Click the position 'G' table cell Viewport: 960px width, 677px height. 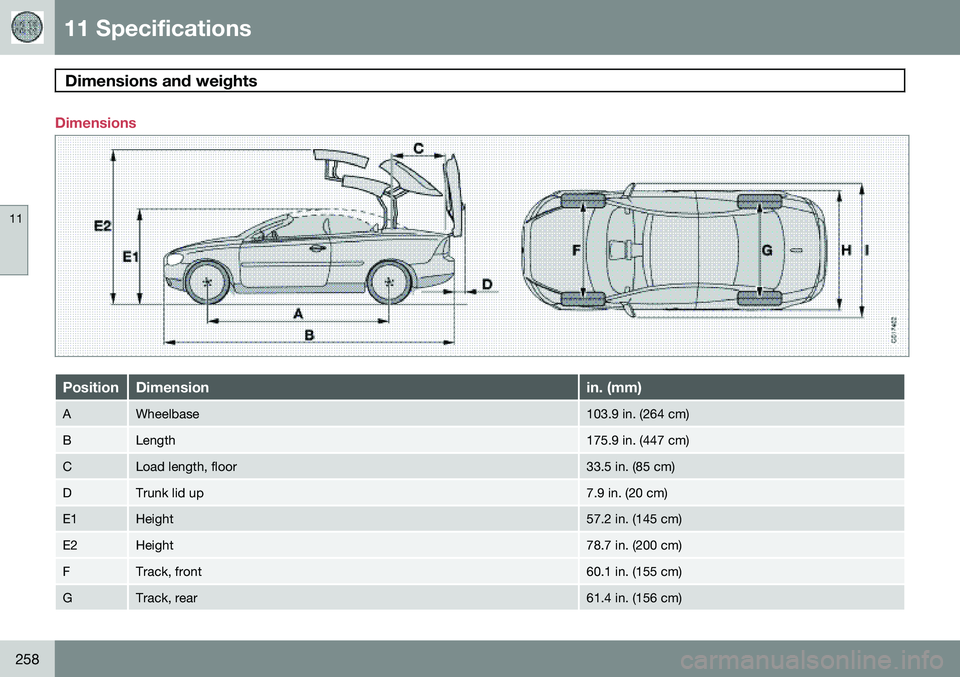(x=91, y=597)
